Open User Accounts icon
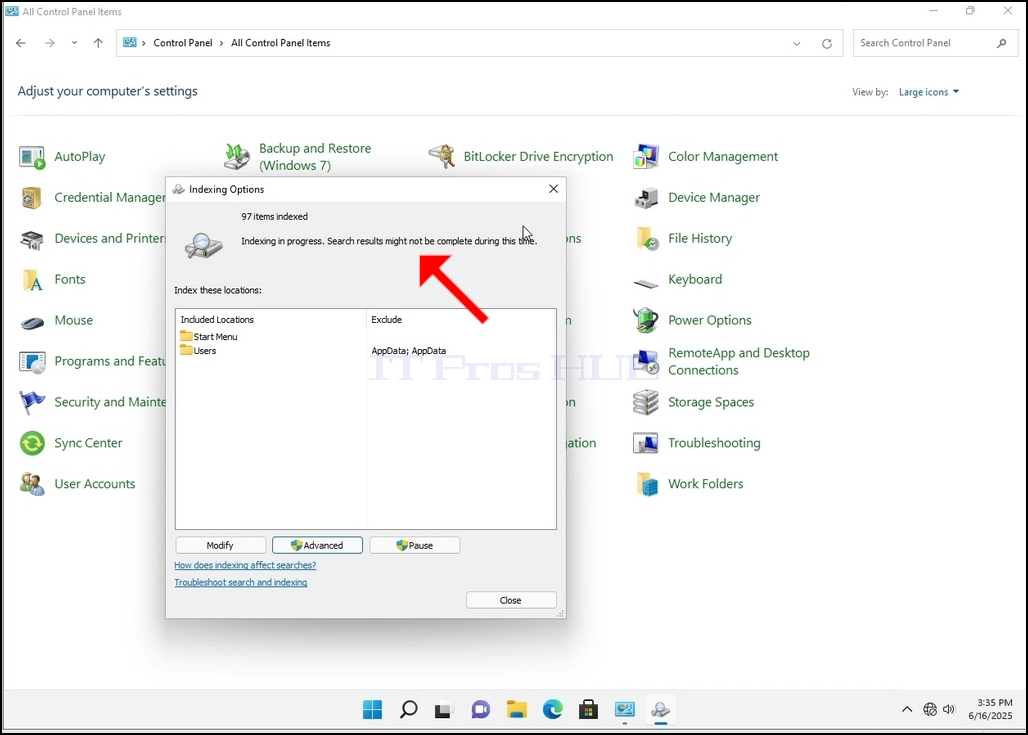This screenshot has width=1028, height=735. (32, 485)
